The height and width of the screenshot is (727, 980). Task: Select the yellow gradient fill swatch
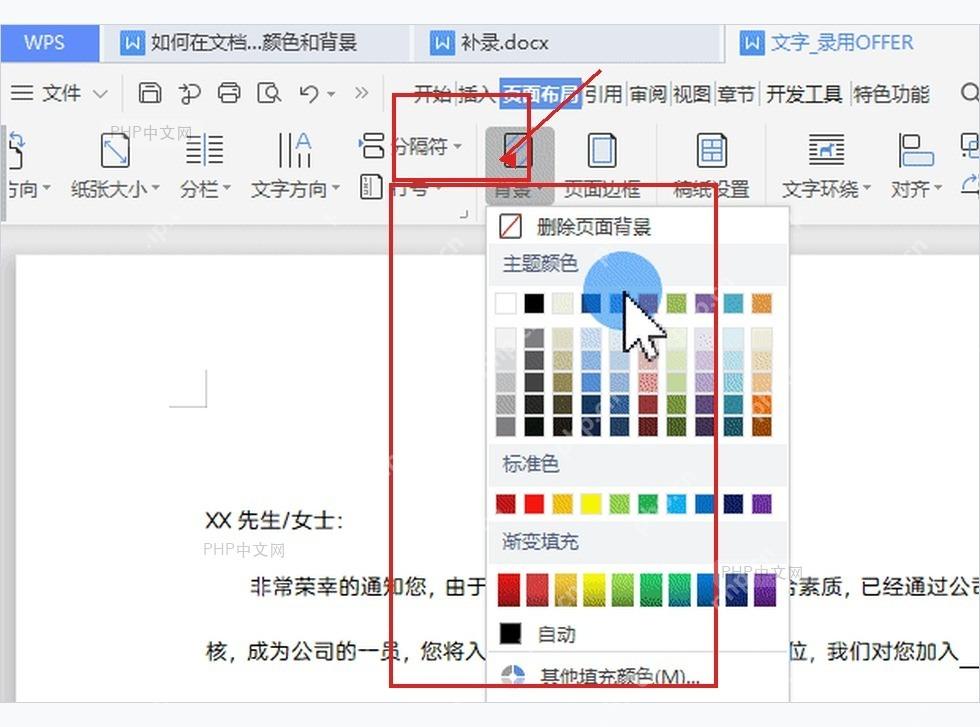(594, 590)
